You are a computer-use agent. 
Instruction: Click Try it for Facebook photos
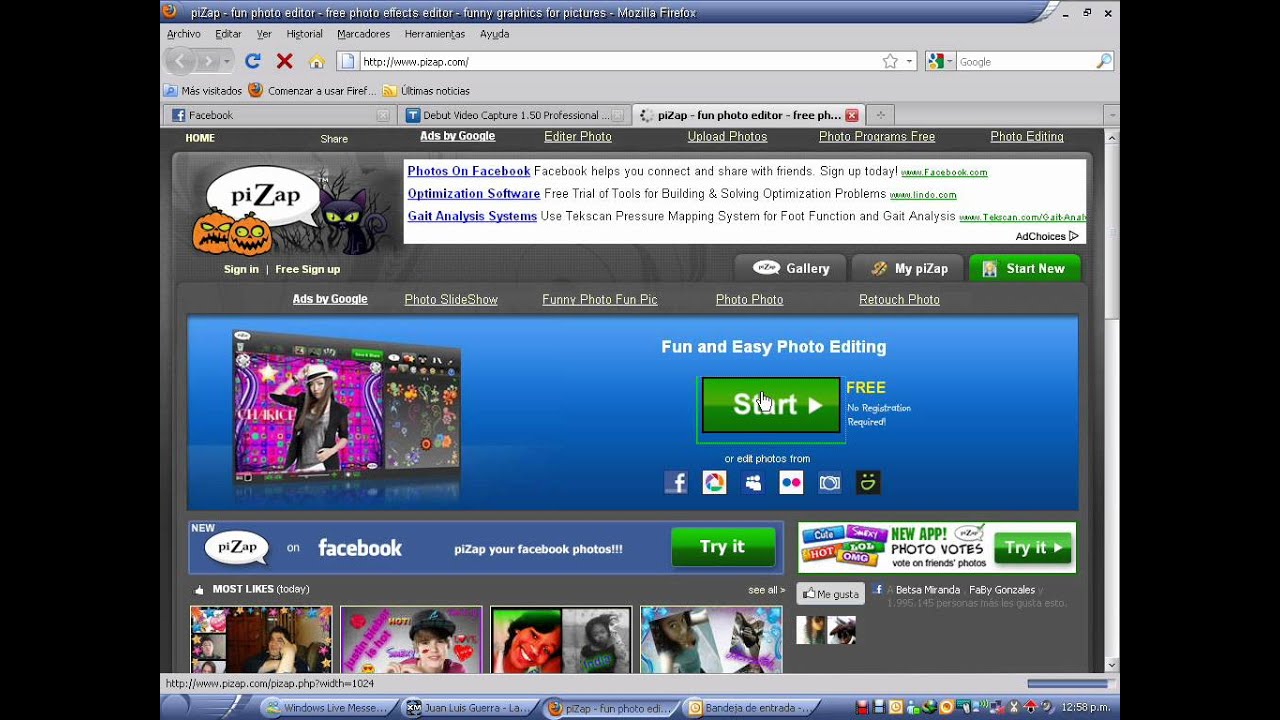[x=723, y=547]
